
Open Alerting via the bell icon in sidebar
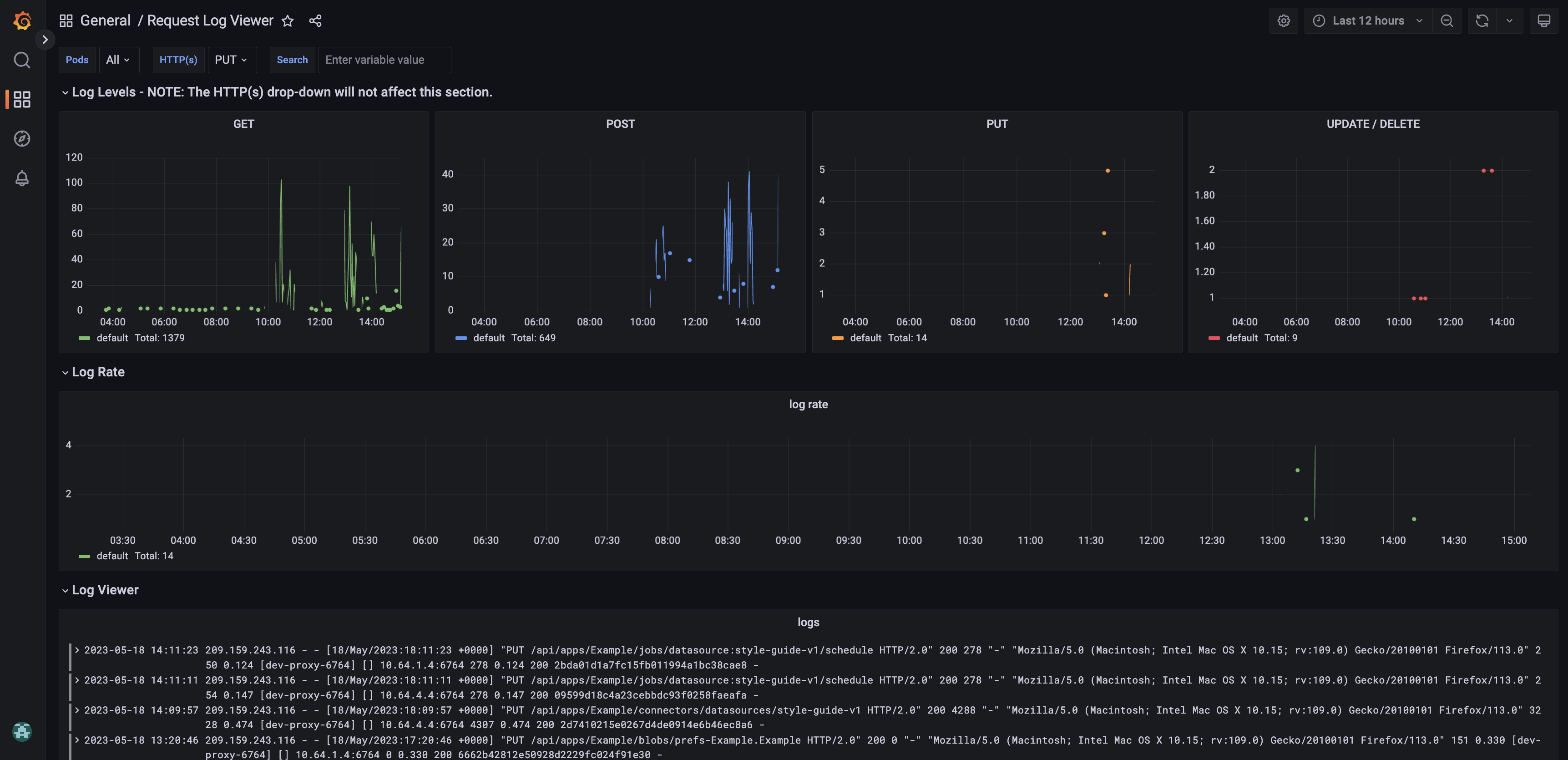(x=22, y=178)
